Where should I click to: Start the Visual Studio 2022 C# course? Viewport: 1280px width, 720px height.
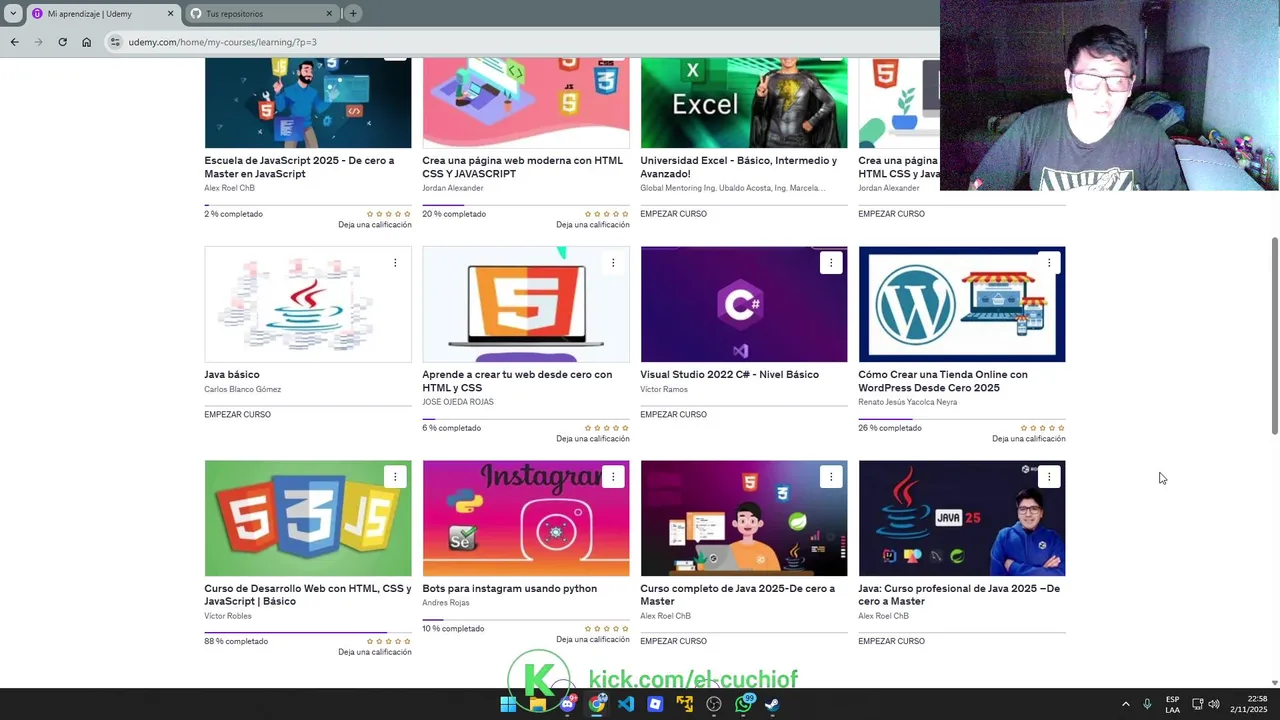click(673, 414)
